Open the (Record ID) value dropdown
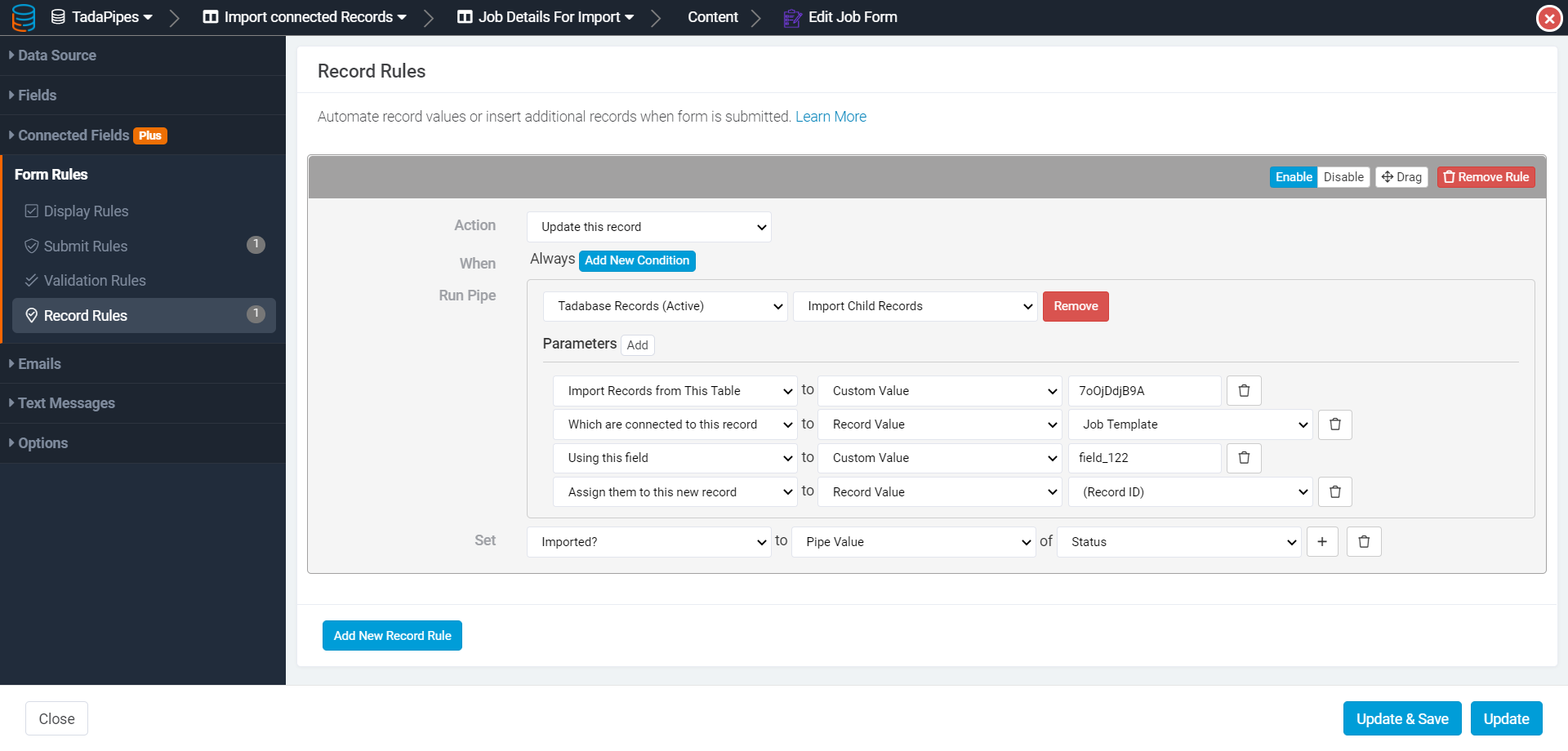 point(1191,492)
